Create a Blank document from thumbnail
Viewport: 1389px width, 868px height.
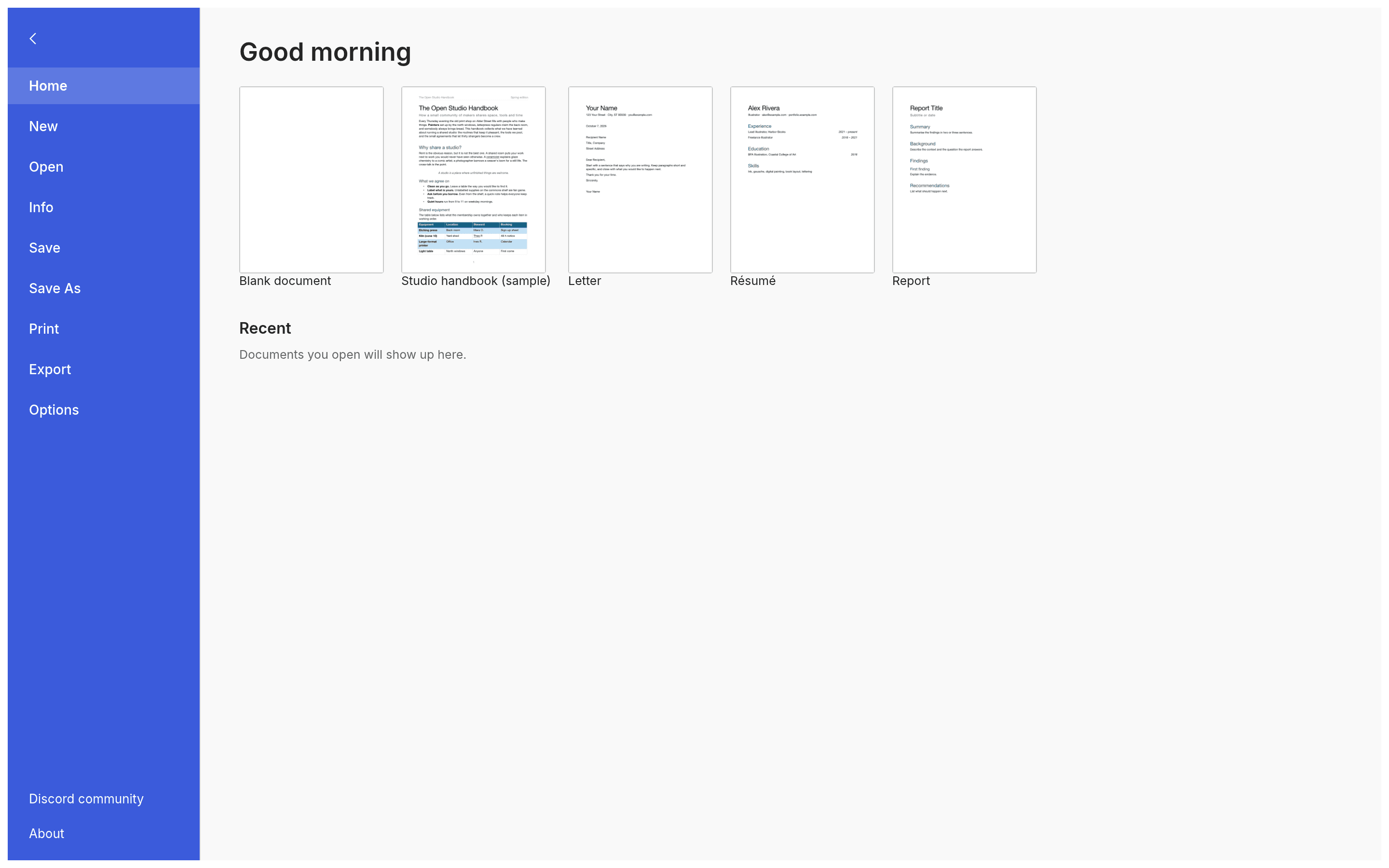(x=311, y=180)
